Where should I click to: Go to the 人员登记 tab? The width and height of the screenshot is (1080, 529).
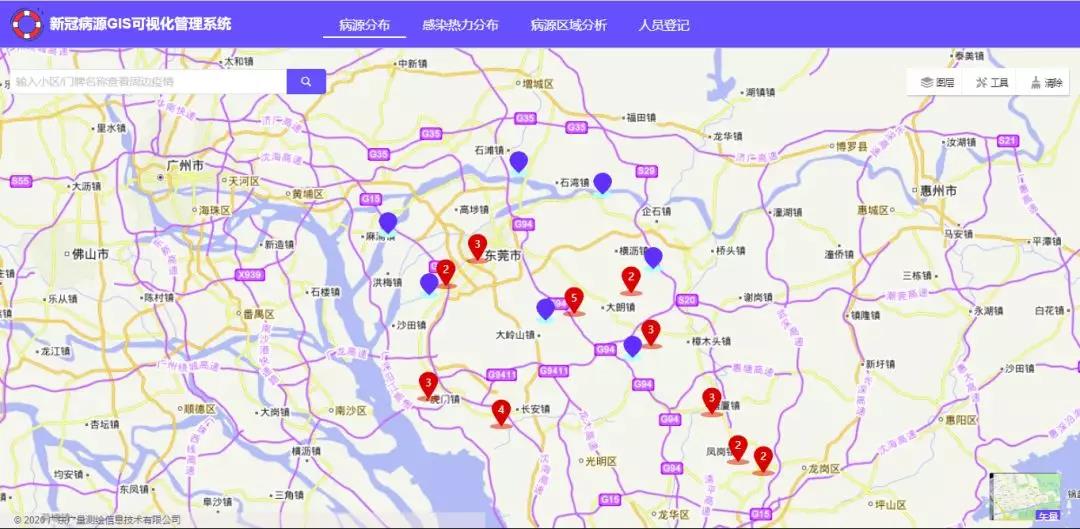663,25
